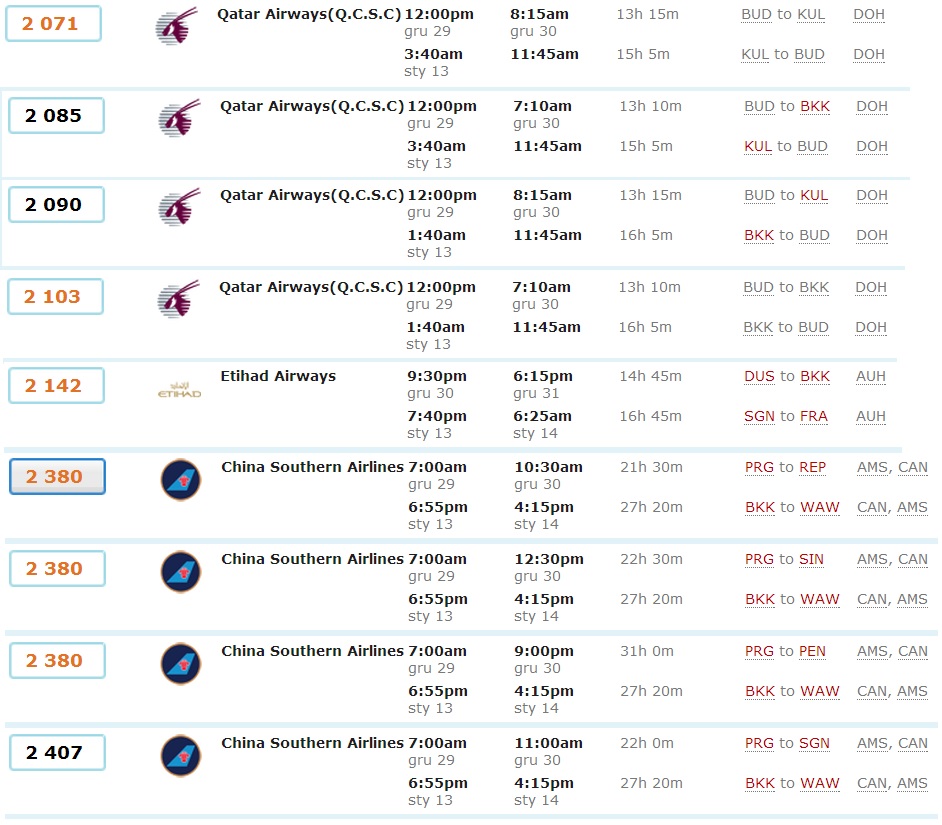942x825 pixels.
Task: Open the 2 103 fare button
Action: pos(55,296)
